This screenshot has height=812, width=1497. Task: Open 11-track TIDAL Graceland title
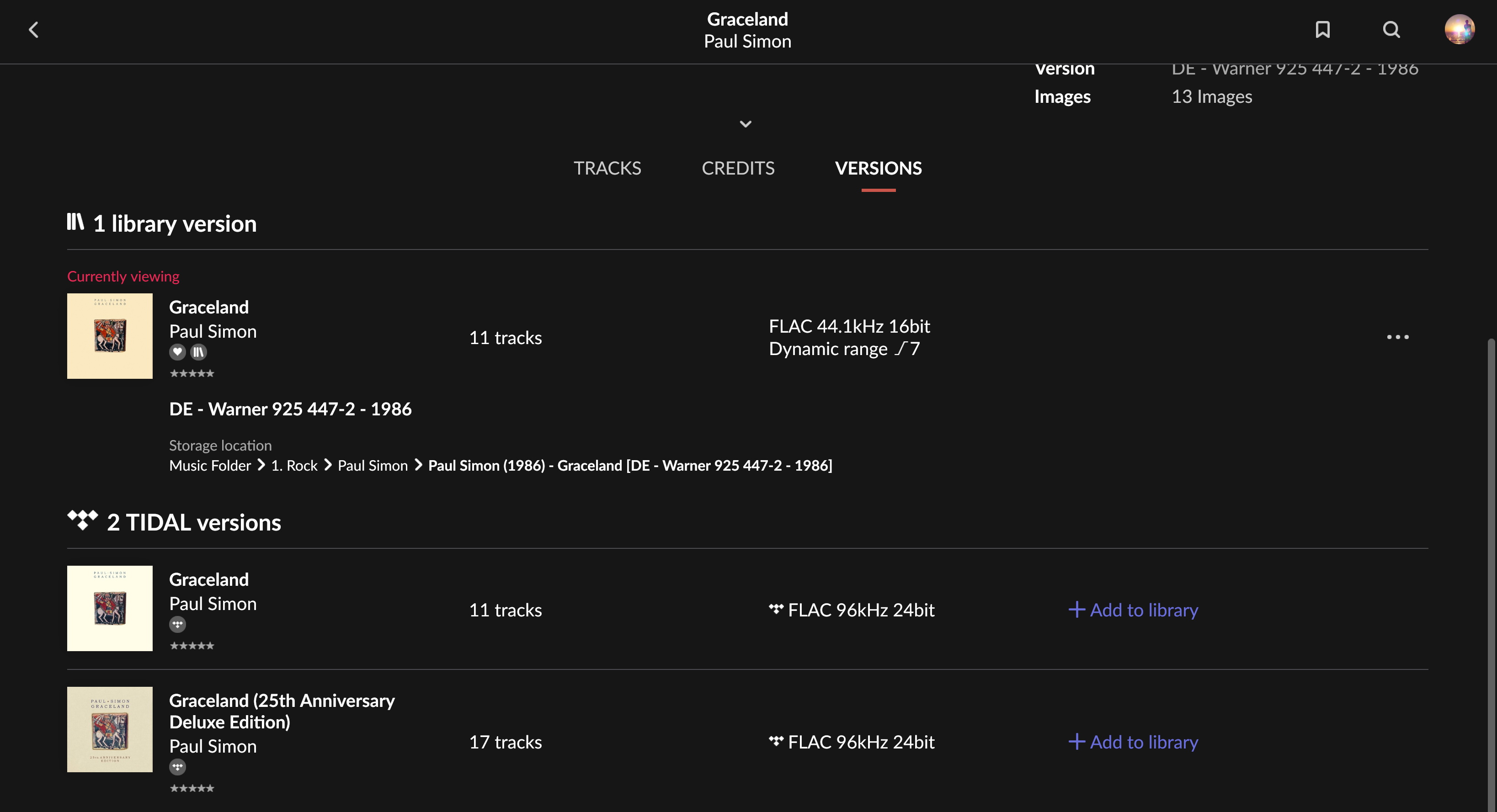[208, 579]
